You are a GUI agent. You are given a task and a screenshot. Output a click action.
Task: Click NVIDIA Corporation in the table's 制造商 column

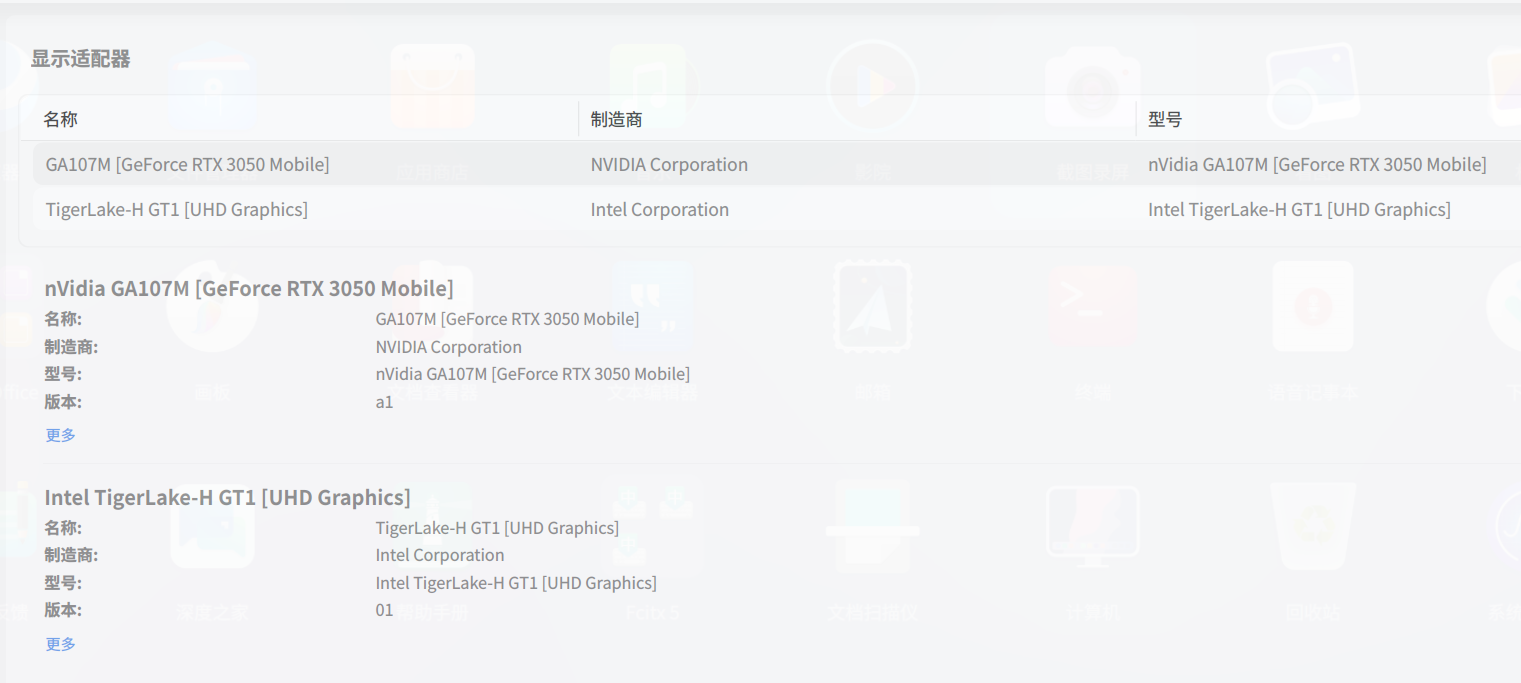pos(669,164)
